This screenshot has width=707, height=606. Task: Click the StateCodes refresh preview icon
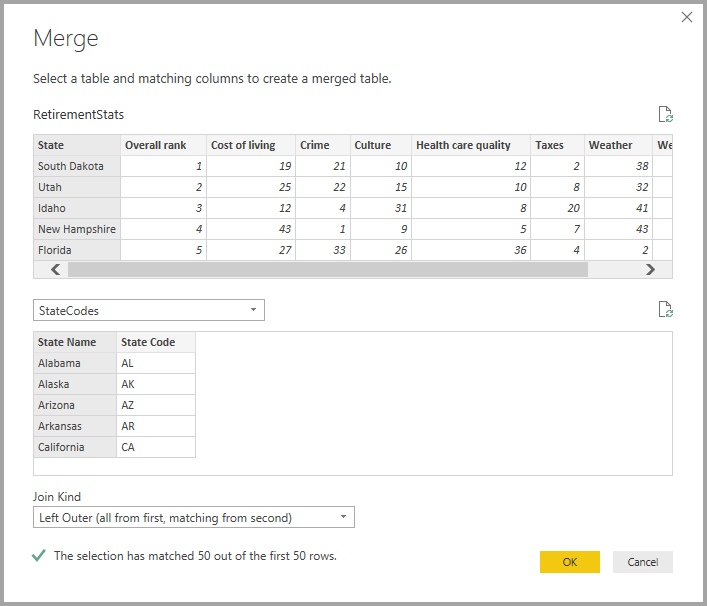666,309
